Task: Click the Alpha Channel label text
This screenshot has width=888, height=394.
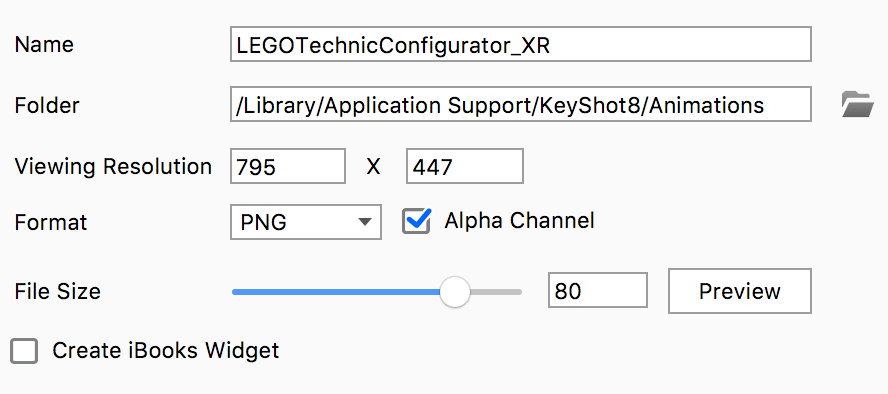Action: pyautogui.click(x=519, y=220)
